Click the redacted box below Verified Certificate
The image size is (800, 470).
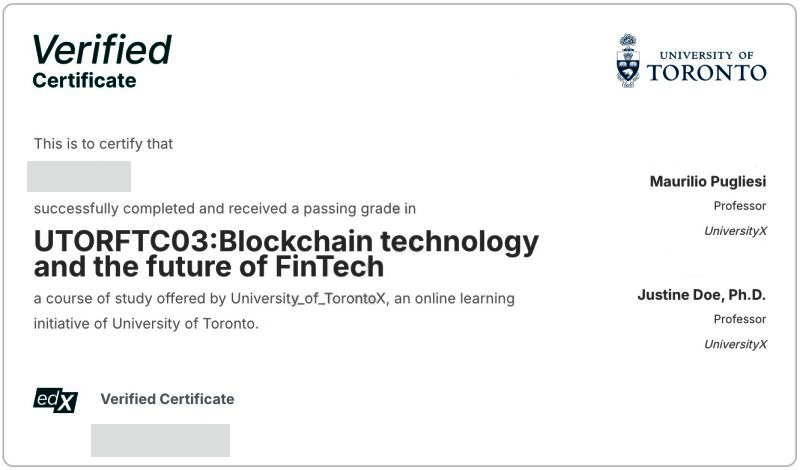161,440
